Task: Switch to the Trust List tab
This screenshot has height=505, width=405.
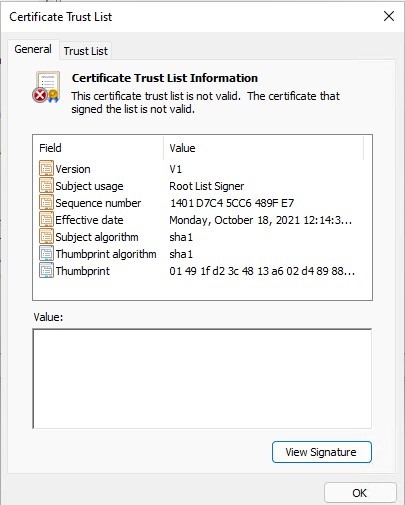Action: 86,51
